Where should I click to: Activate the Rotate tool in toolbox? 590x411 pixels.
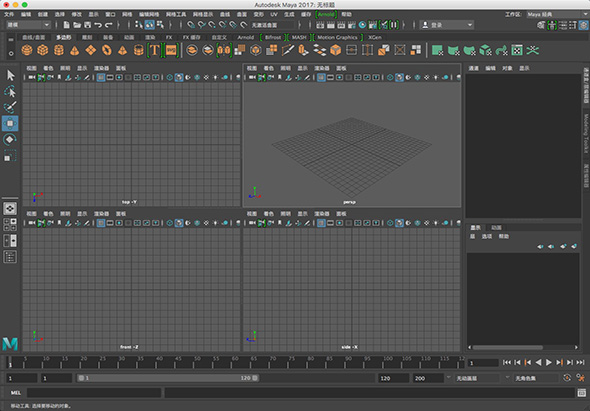point(10,140)
